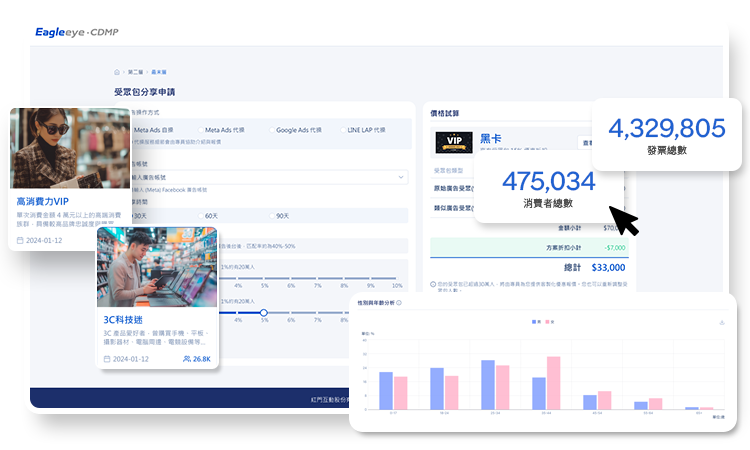
Task: Click the tallest pink bar in chart
Action: [553, 383]
